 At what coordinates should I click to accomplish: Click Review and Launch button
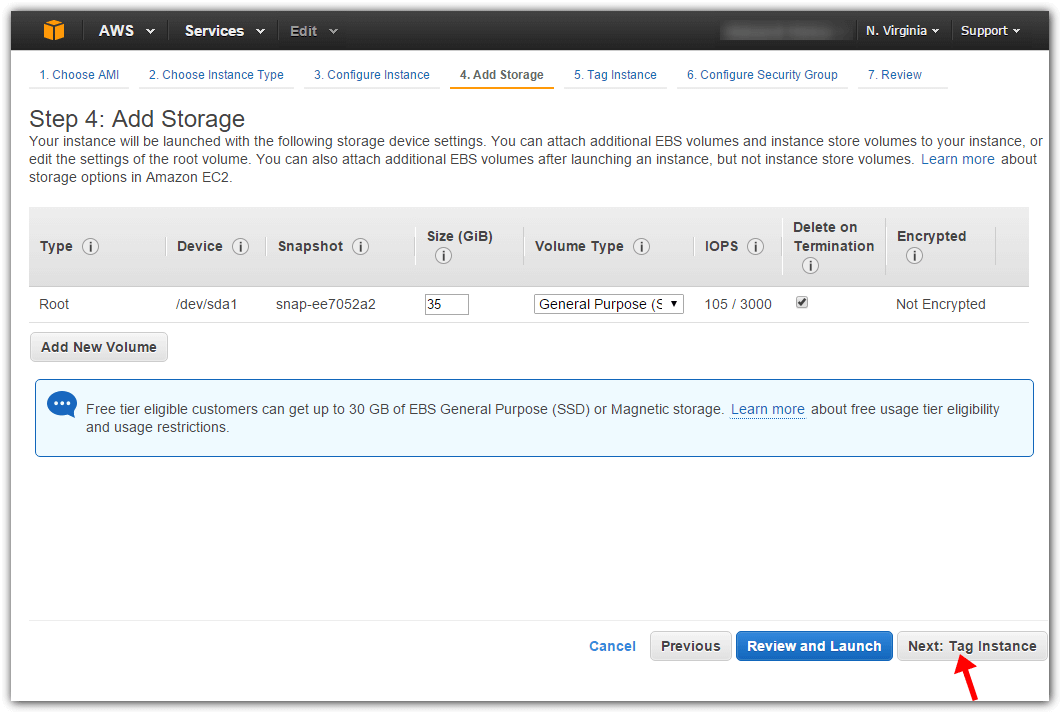point(814,646)
